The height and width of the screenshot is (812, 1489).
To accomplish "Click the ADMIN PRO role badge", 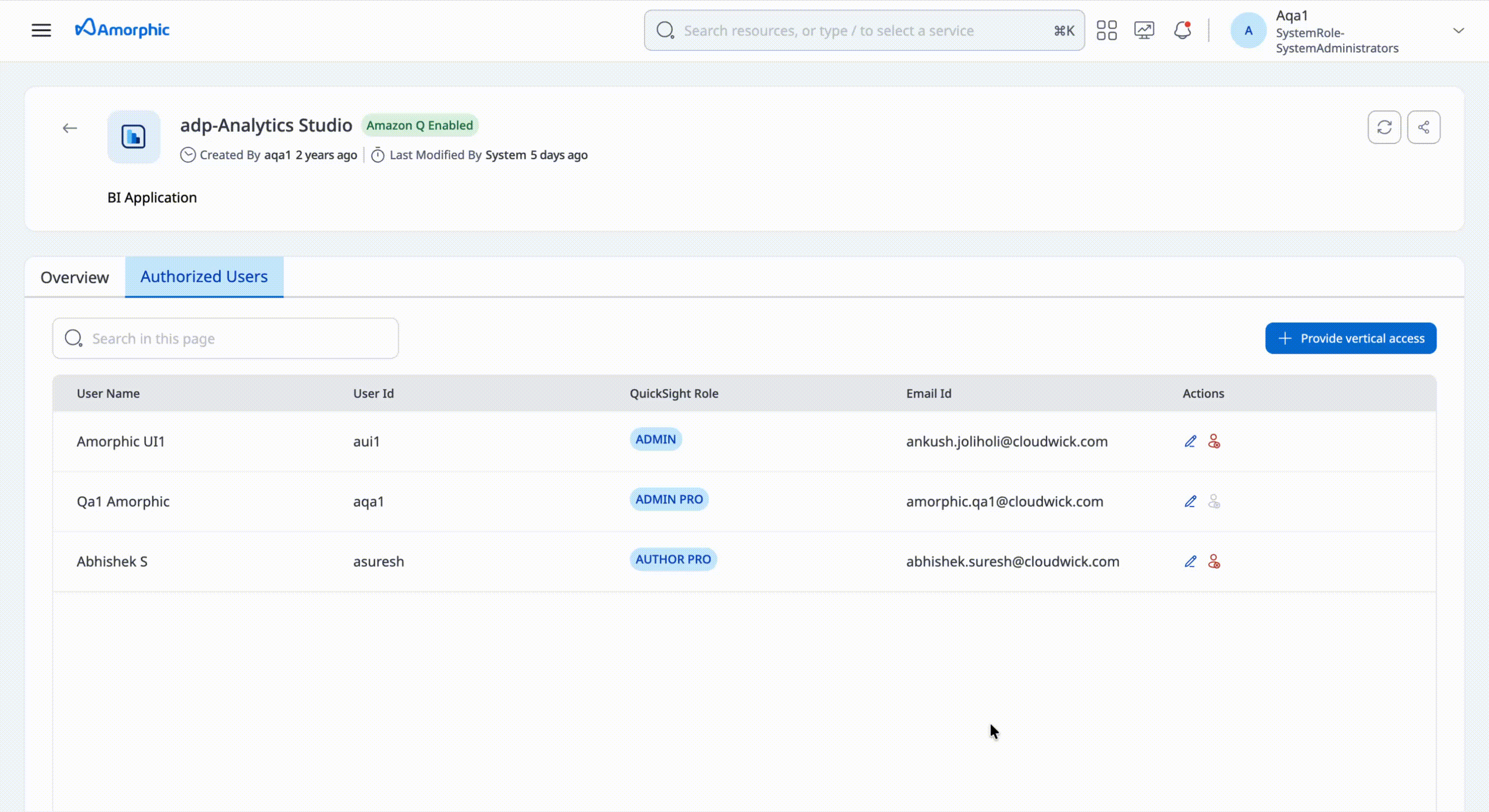I will (669, 500).
